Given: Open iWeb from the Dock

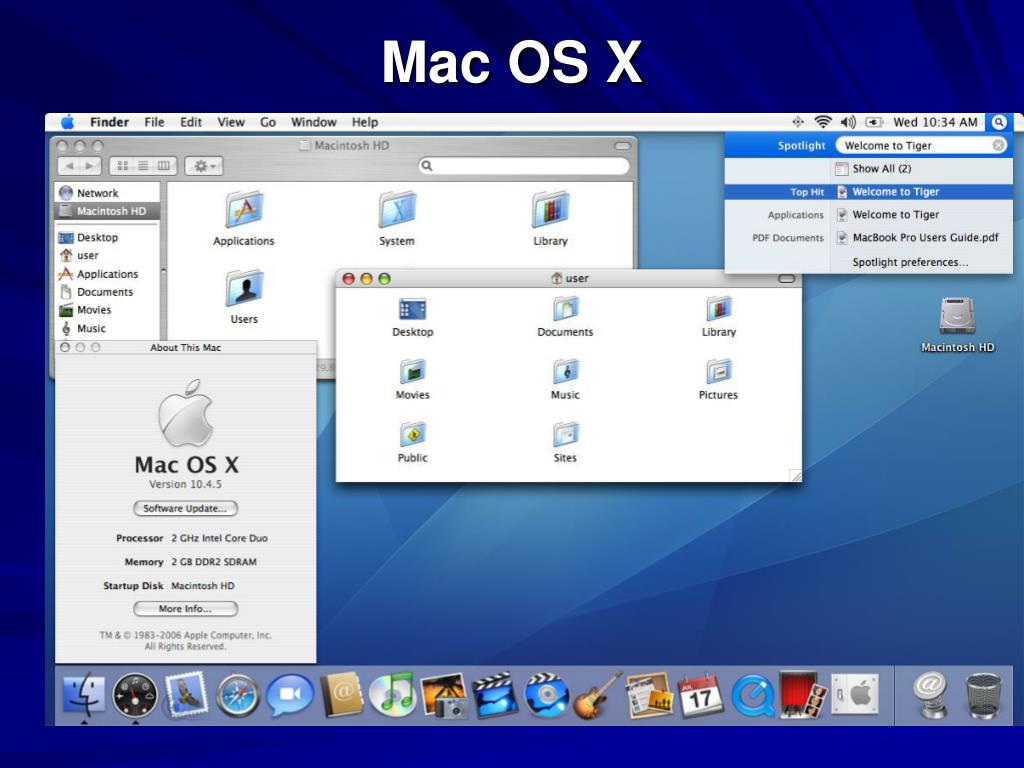Looking at the screenshot, I should tap(648, 696).
